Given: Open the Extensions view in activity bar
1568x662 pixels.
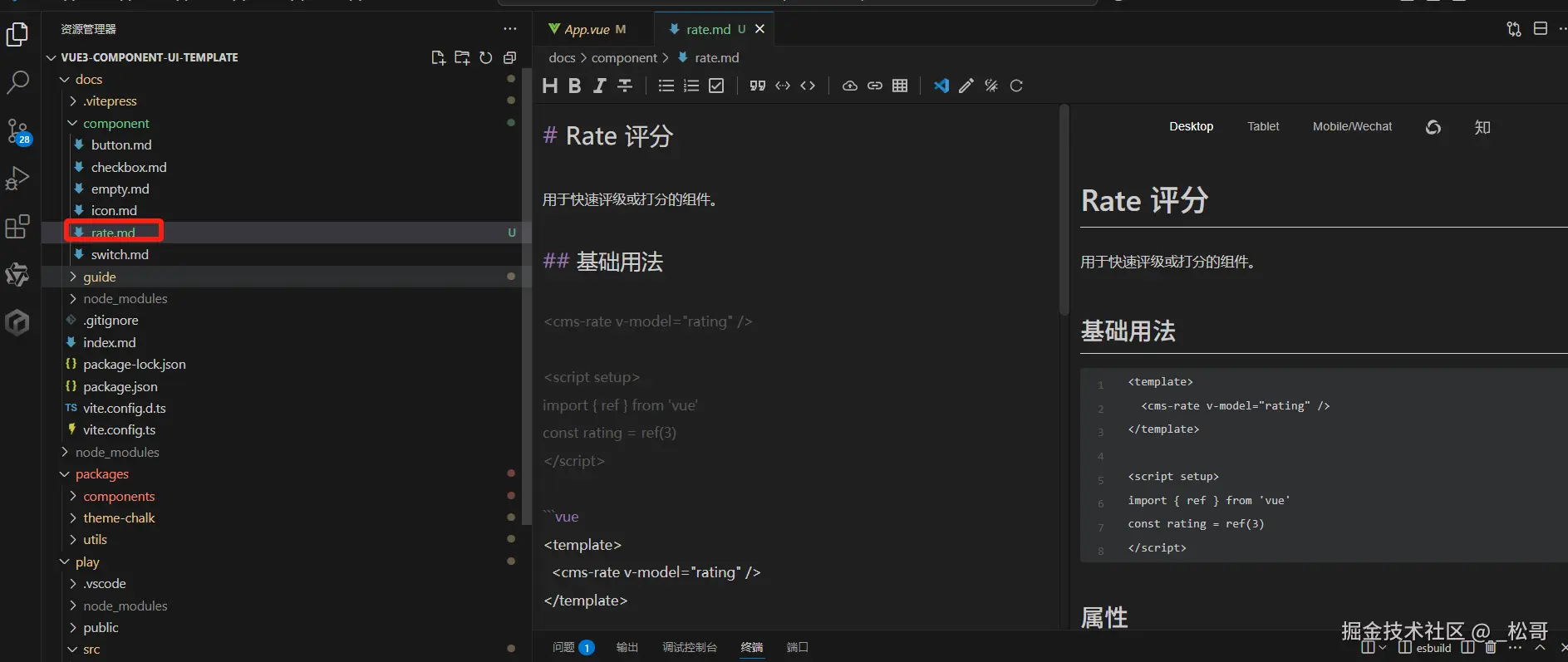Looking at the screenshot, I should (17, 227).
